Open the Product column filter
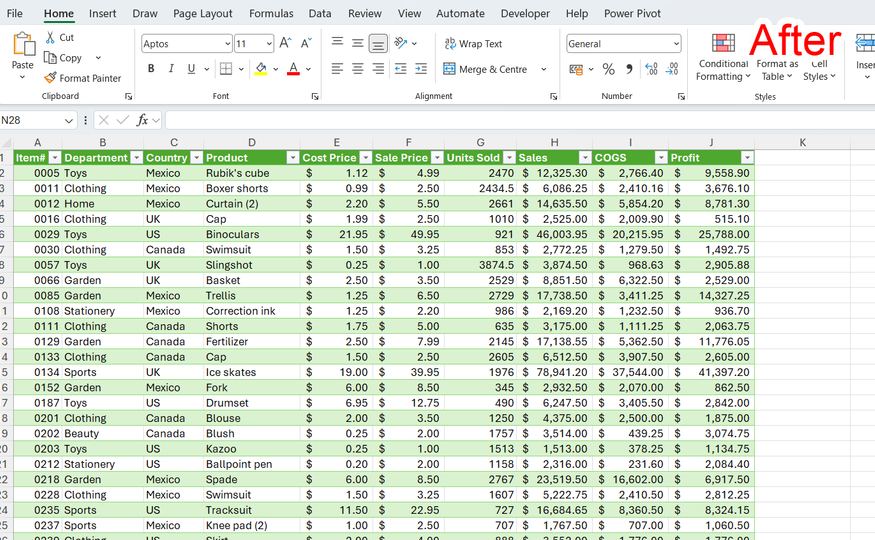 (x=292, y=158)
